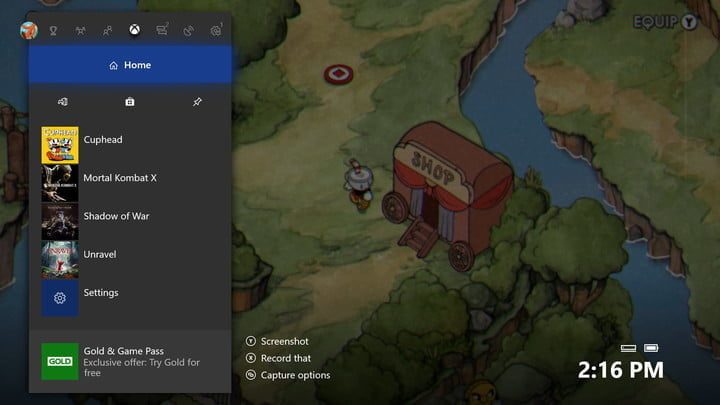The width and height of the screenshot is (720, 405).
Task: Open the profile avatar in guide
Action: pyautogui.click(x=28, y=29)
